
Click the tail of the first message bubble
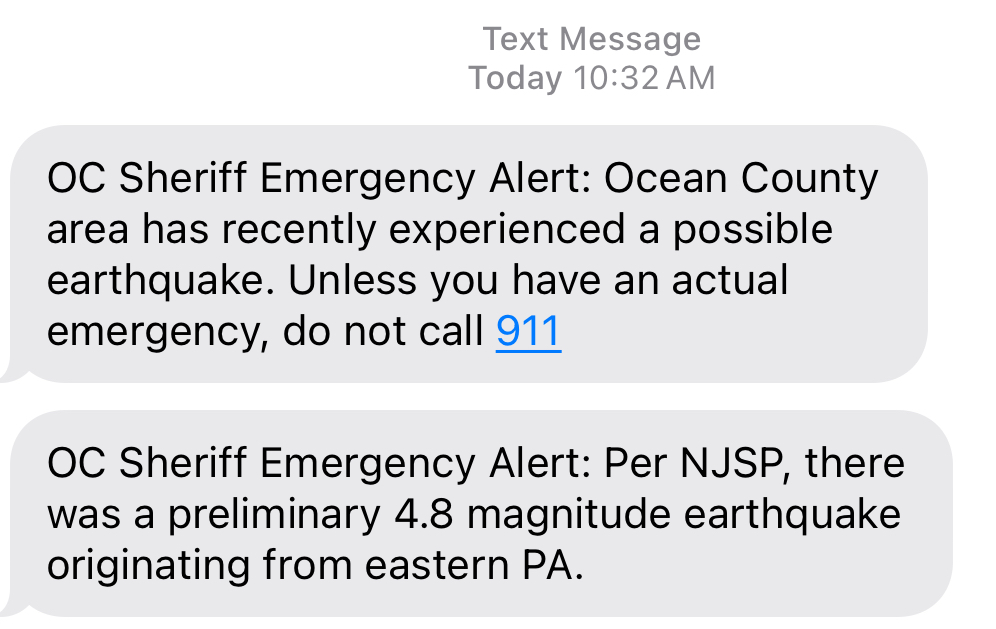[12, 373]
